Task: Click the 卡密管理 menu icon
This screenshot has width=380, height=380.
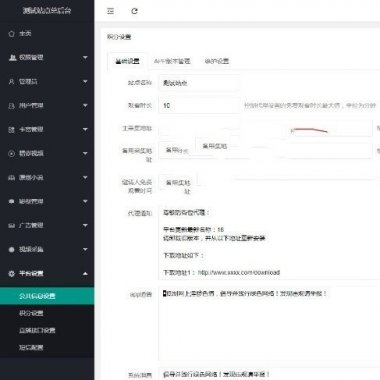Action: (12, 130)
